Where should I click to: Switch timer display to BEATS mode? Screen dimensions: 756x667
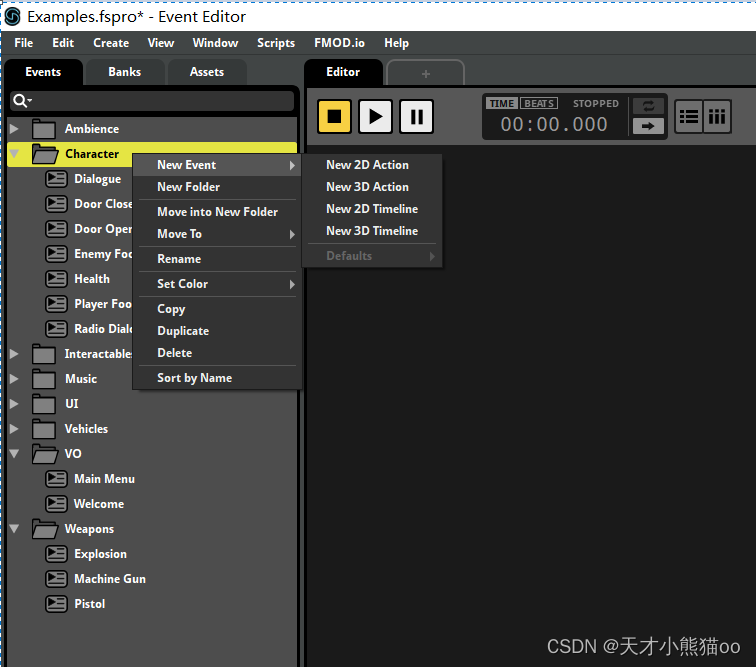(539, 103)
